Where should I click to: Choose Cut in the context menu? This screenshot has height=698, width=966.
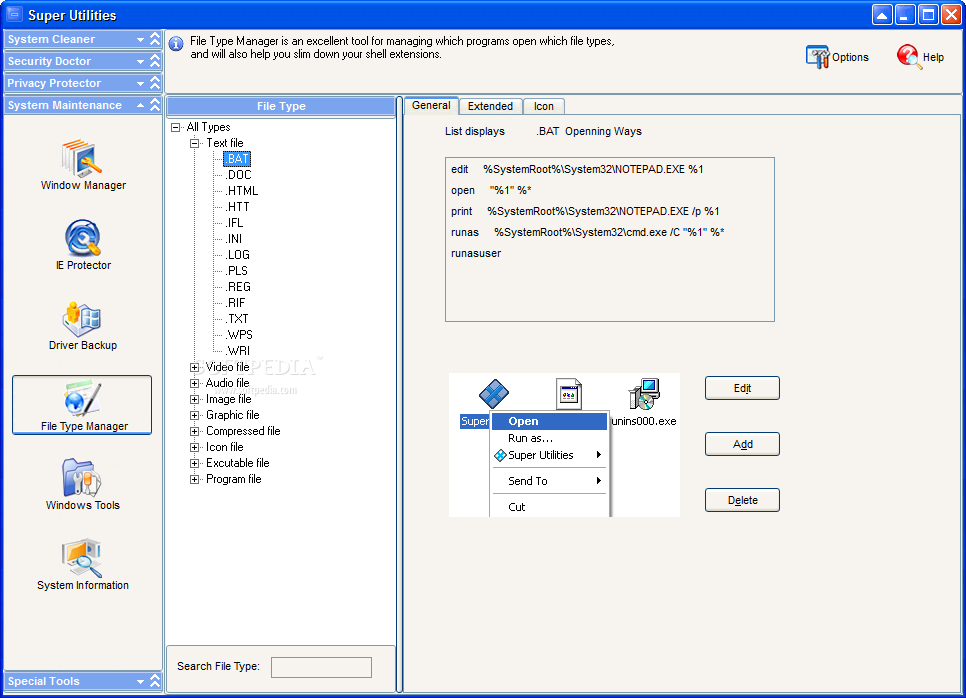click(549, 507)
